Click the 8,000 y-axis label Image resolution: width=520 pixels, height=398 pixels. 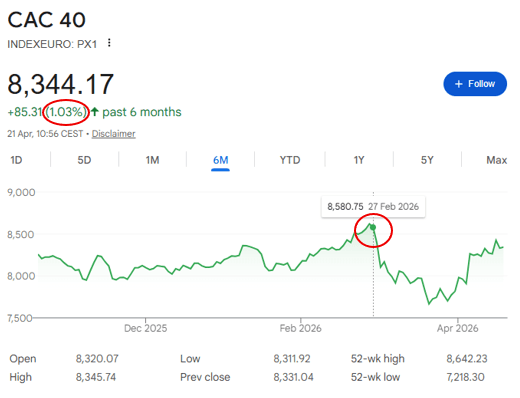tap(21, 276)
